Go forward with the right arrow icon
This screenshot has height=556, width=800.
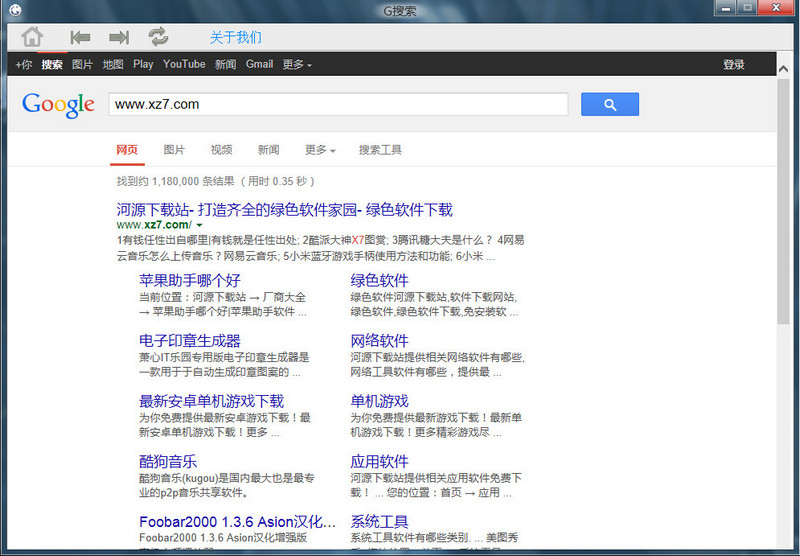click(119, 37)
